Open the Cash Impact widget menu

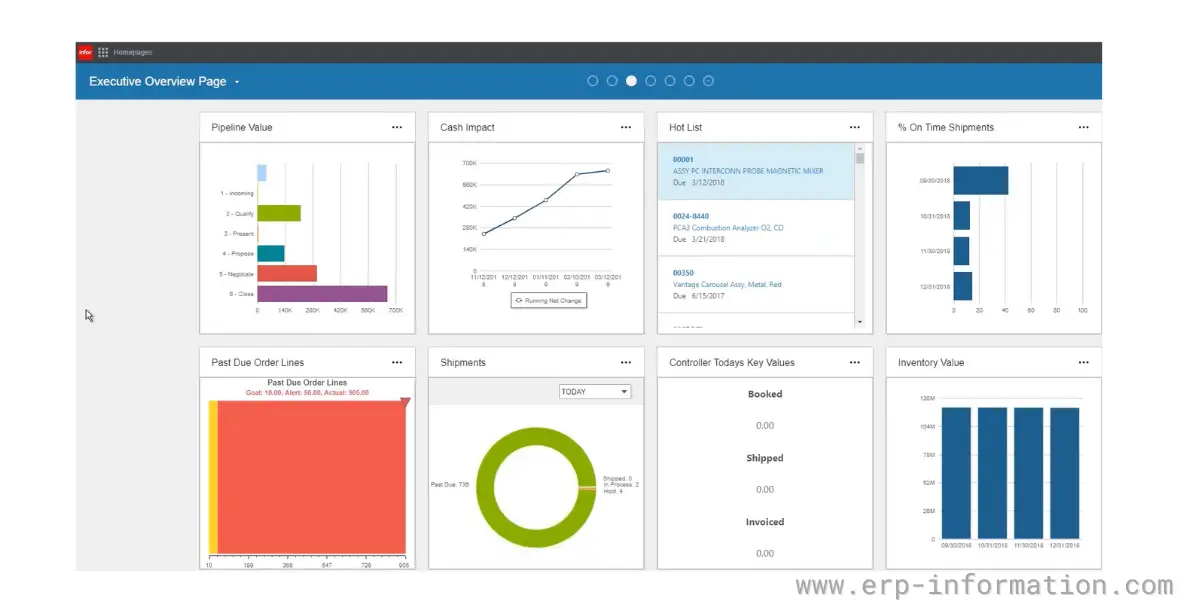click(x=626, y=127)
